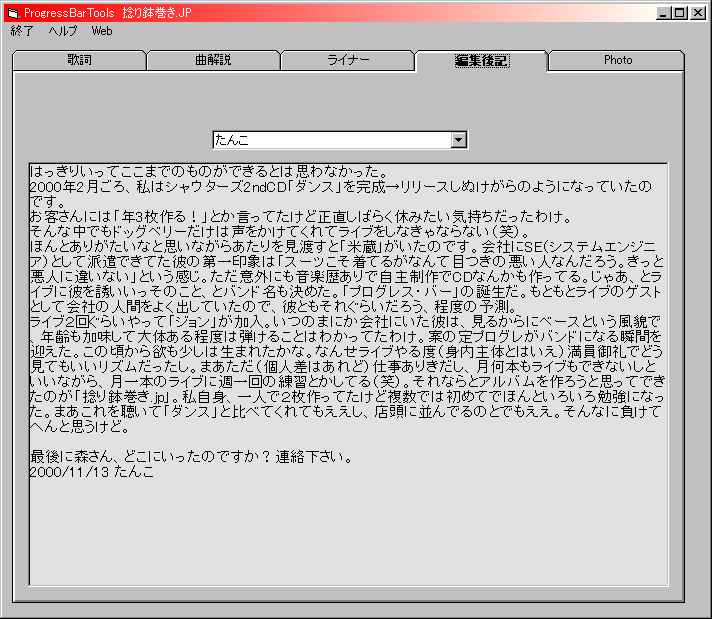712x619 pixels.
Task: Click the signature 2000/11/13 たんこ
Action: pos(92,471)
